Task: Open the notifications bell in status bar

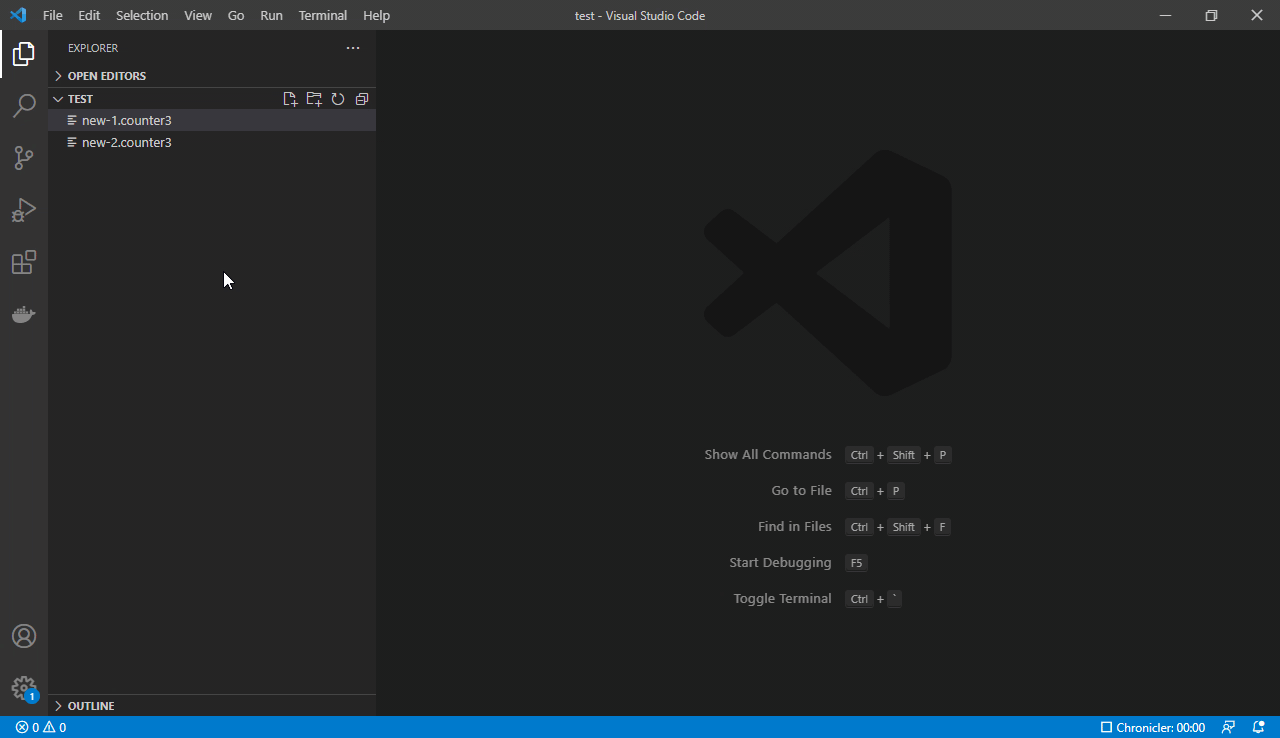Action: [1259, 727]
